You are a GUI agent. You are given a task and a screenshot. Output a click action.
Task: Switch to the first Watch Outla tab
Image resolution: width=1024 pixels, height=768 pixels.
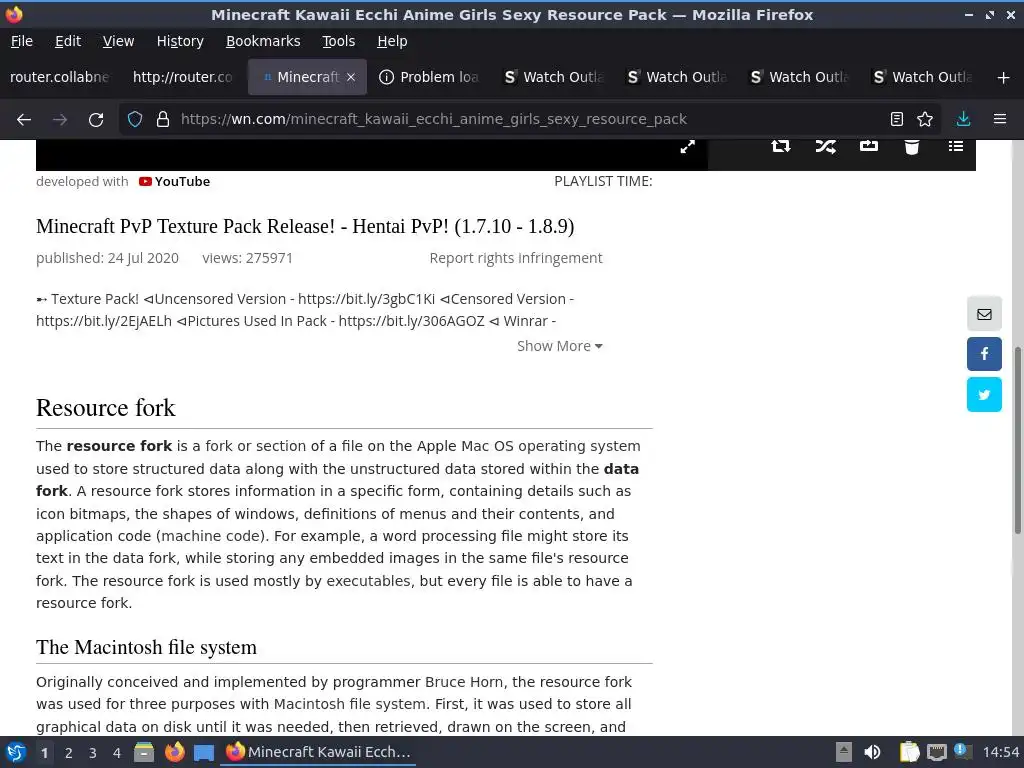[x=554, y=77]
